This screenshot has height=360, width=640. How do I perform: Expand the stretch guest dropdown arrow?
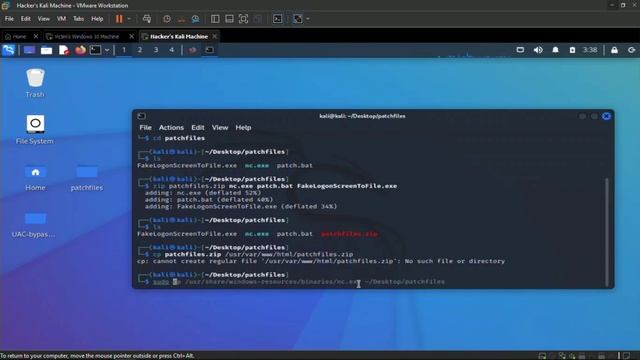pos(308,19)
